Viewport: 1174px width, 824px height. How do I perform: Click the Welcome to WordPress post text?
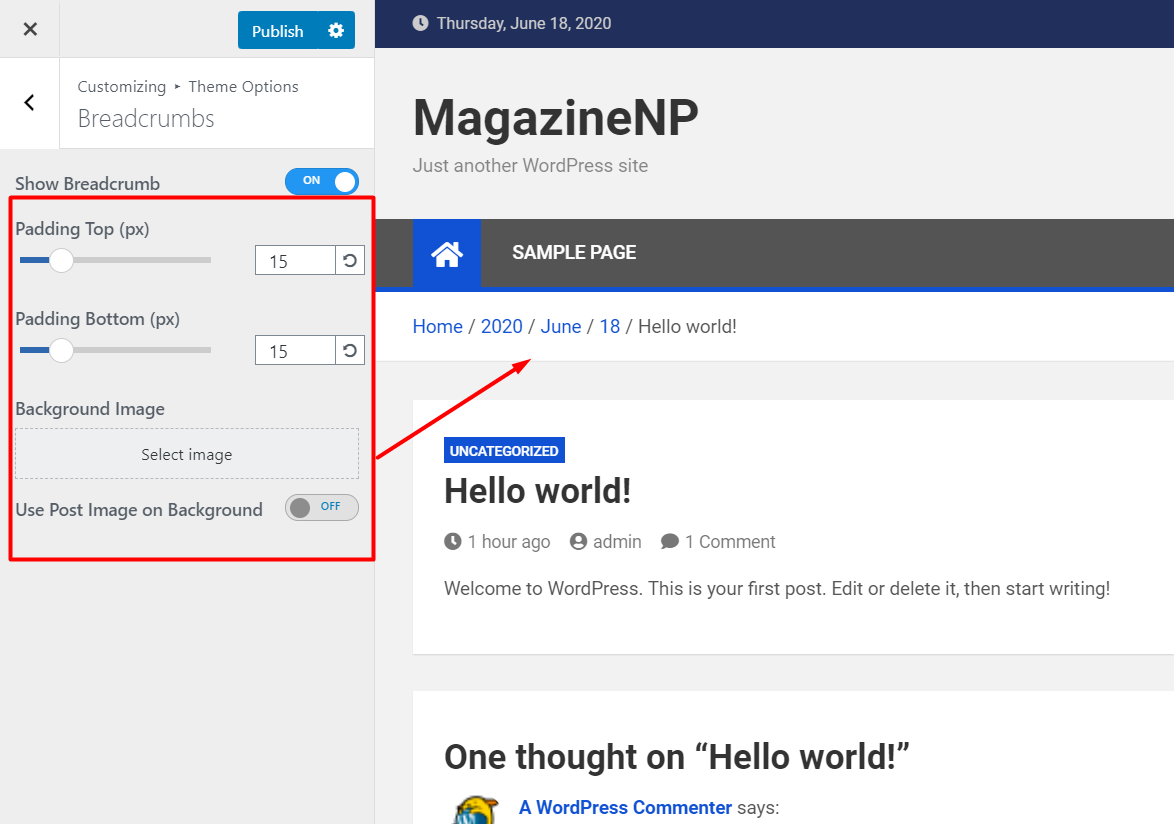coord(777,588)
